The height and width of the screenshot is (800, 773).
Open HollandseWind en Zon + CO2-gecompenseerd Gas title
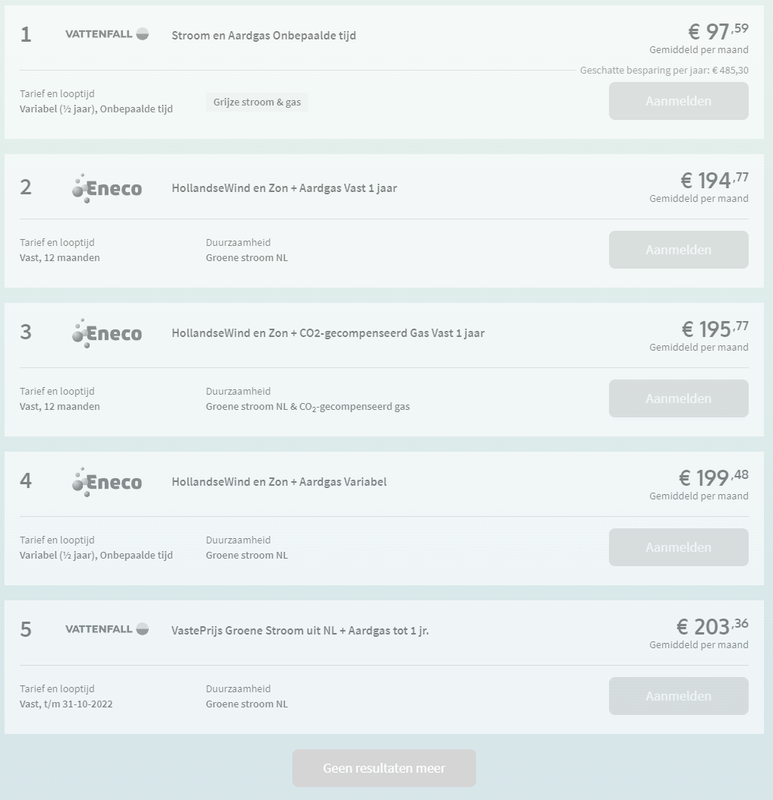pyautogui.click(x=328, y=333)
